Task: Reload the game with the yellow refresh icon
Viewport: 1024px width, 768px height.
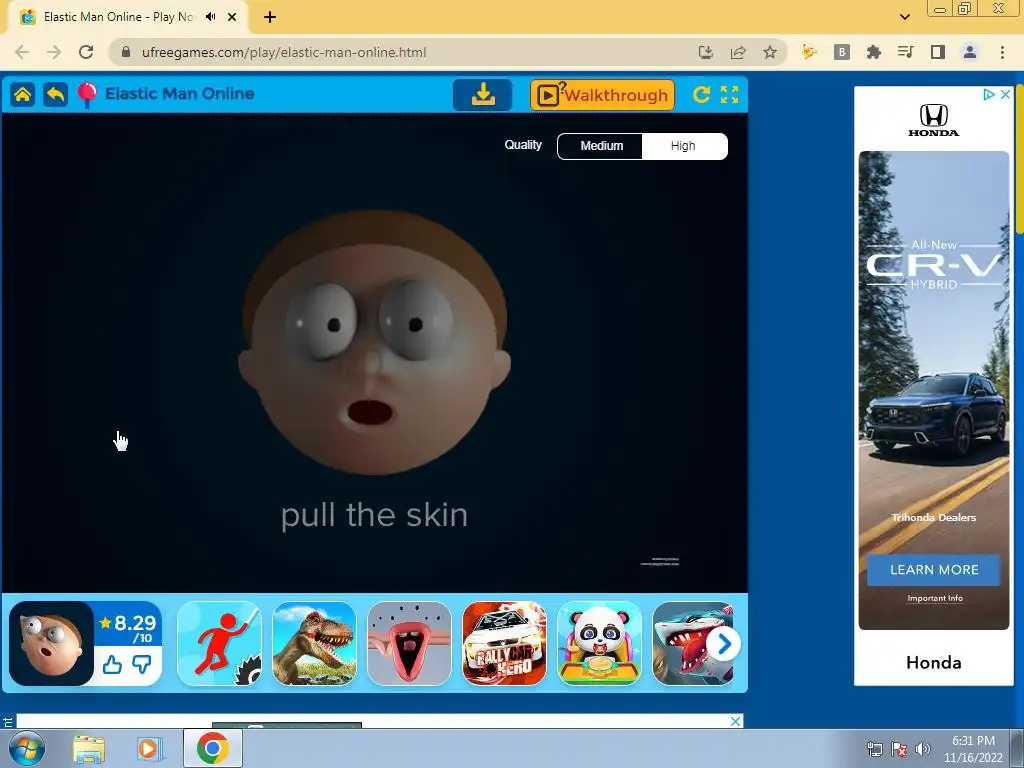Action: (x=701, y=95)
